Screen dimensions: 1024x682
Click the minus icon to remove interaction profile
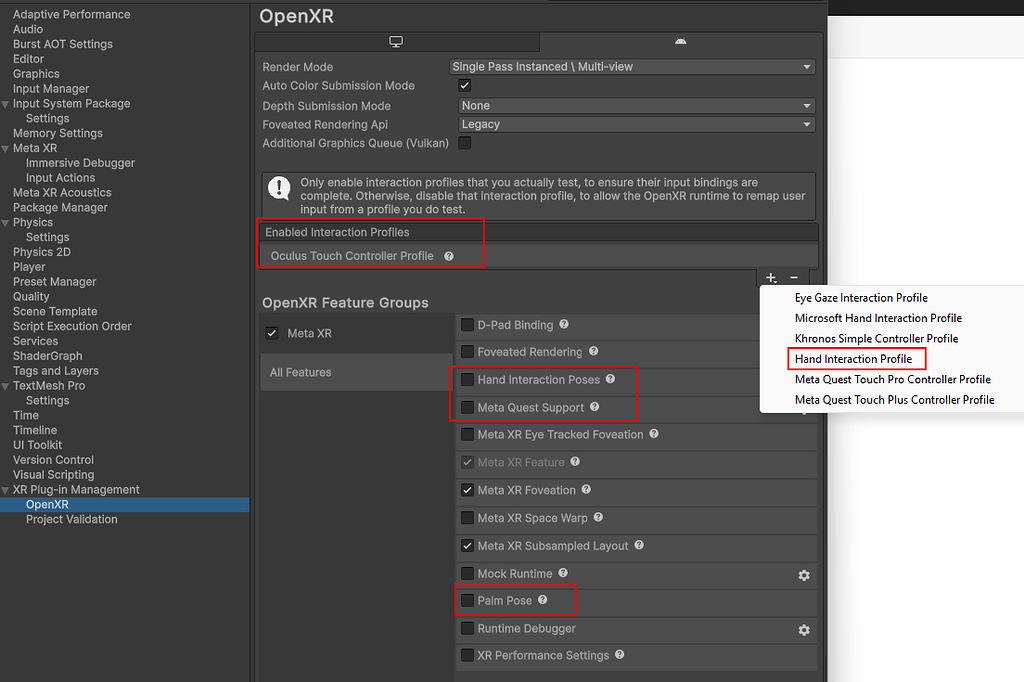[794, 277]
